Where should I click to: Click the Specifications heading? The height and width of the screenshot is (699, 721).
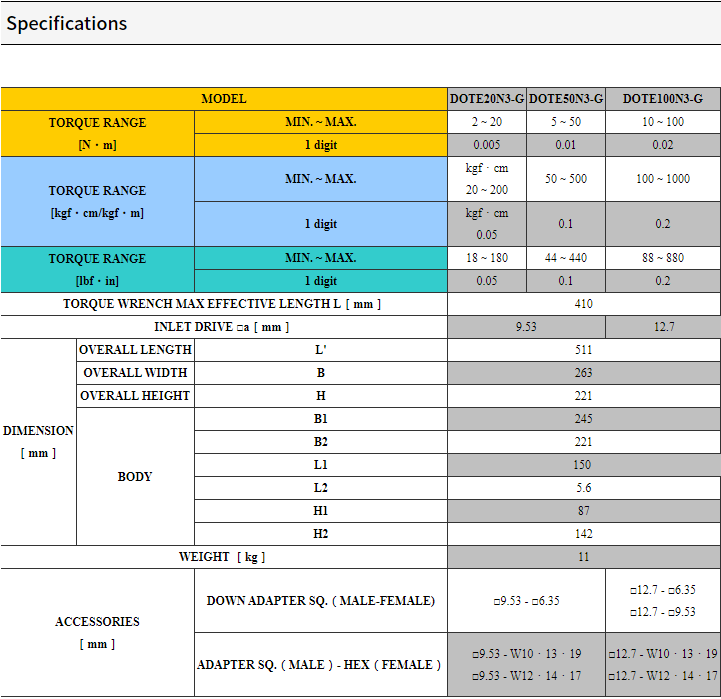pyautogui.click(x=67, y=23)
